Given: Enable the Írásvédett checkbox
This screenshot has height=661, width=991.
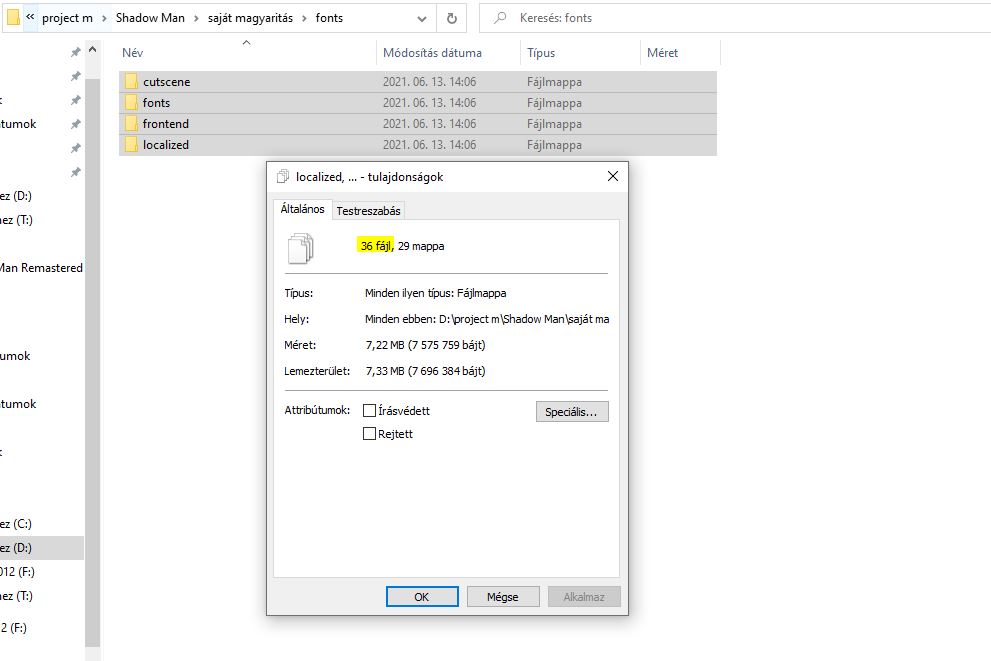Looking at the screenshot, I should tap(370, 411).
